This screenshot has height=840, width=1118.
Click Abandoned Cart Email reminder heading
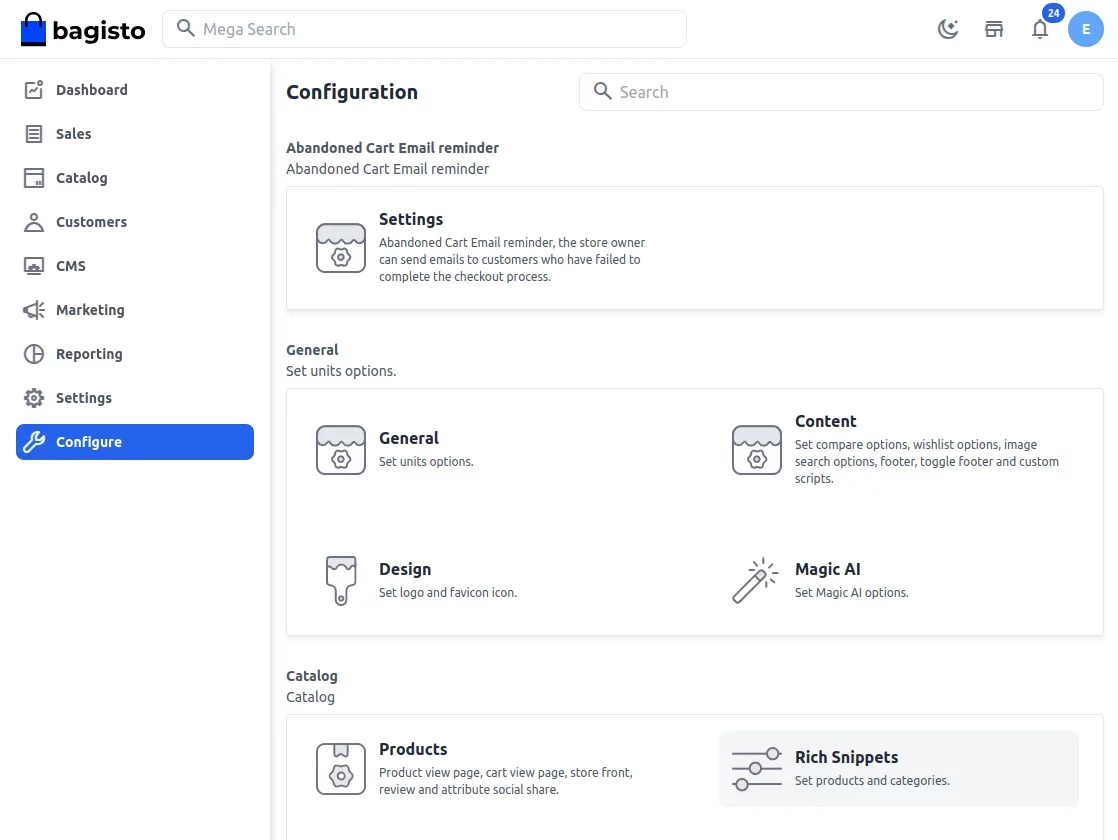click(392, 148)
